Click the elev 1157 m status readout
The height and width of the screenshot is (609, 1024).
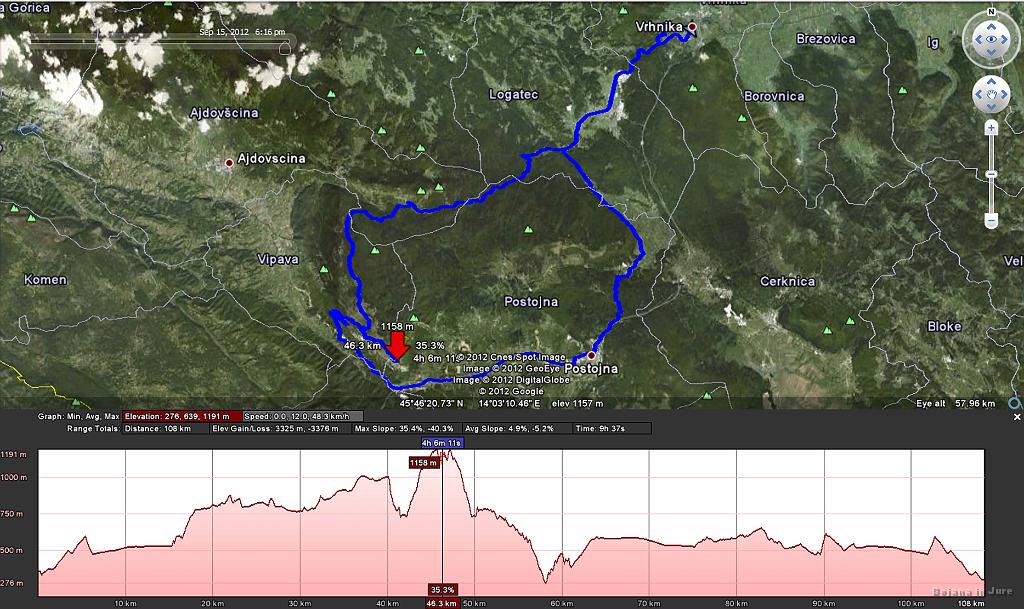click(577, 403)
